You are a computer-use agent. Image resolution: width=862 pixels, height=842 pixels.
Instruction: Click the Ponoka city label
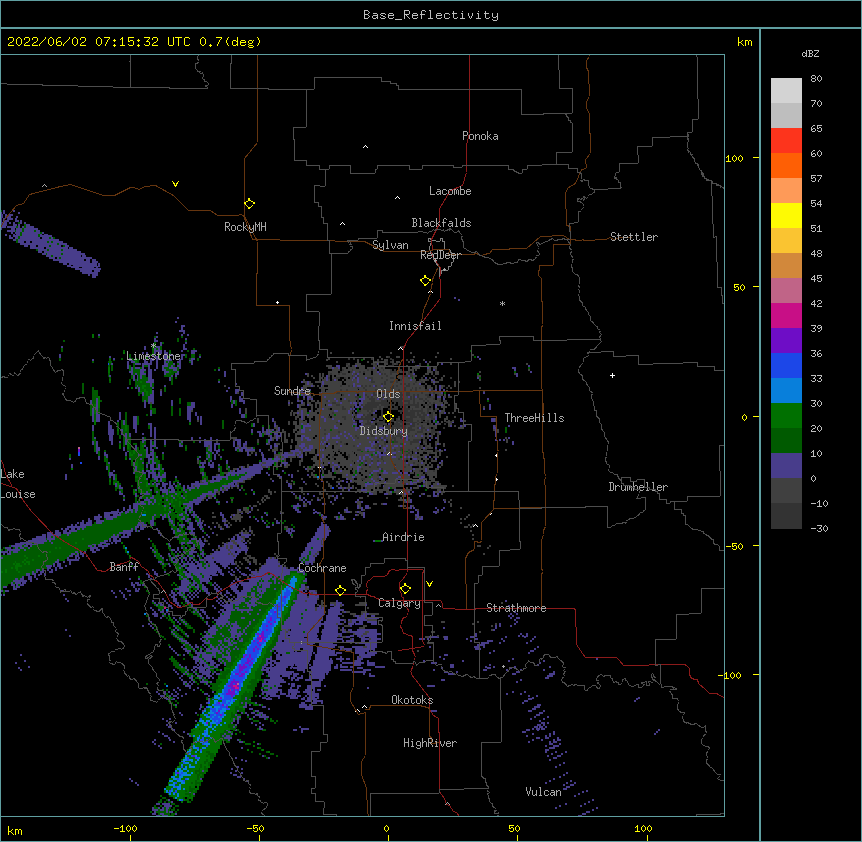(480, 136)
